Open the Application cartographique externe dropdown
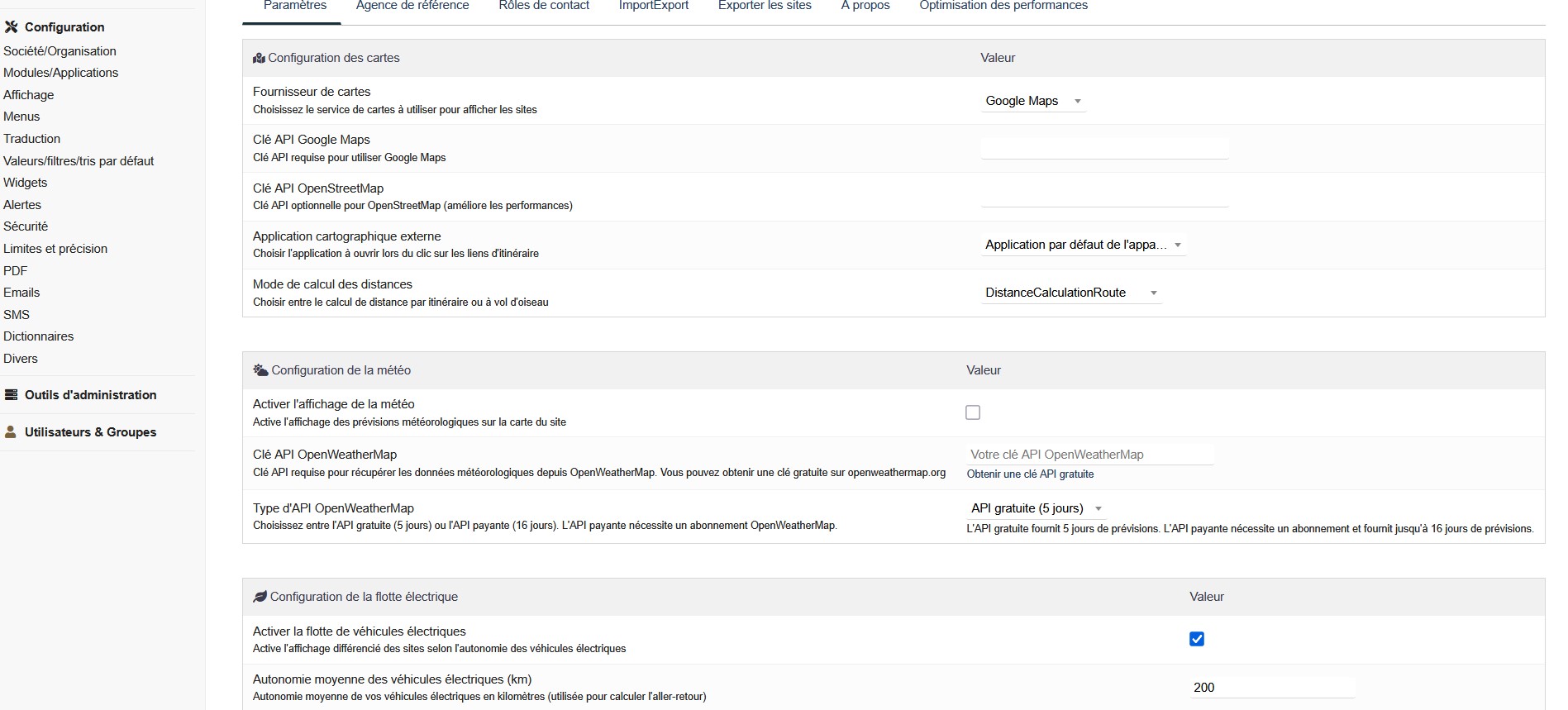1568x710 pixels. [x=1084, y=245]
